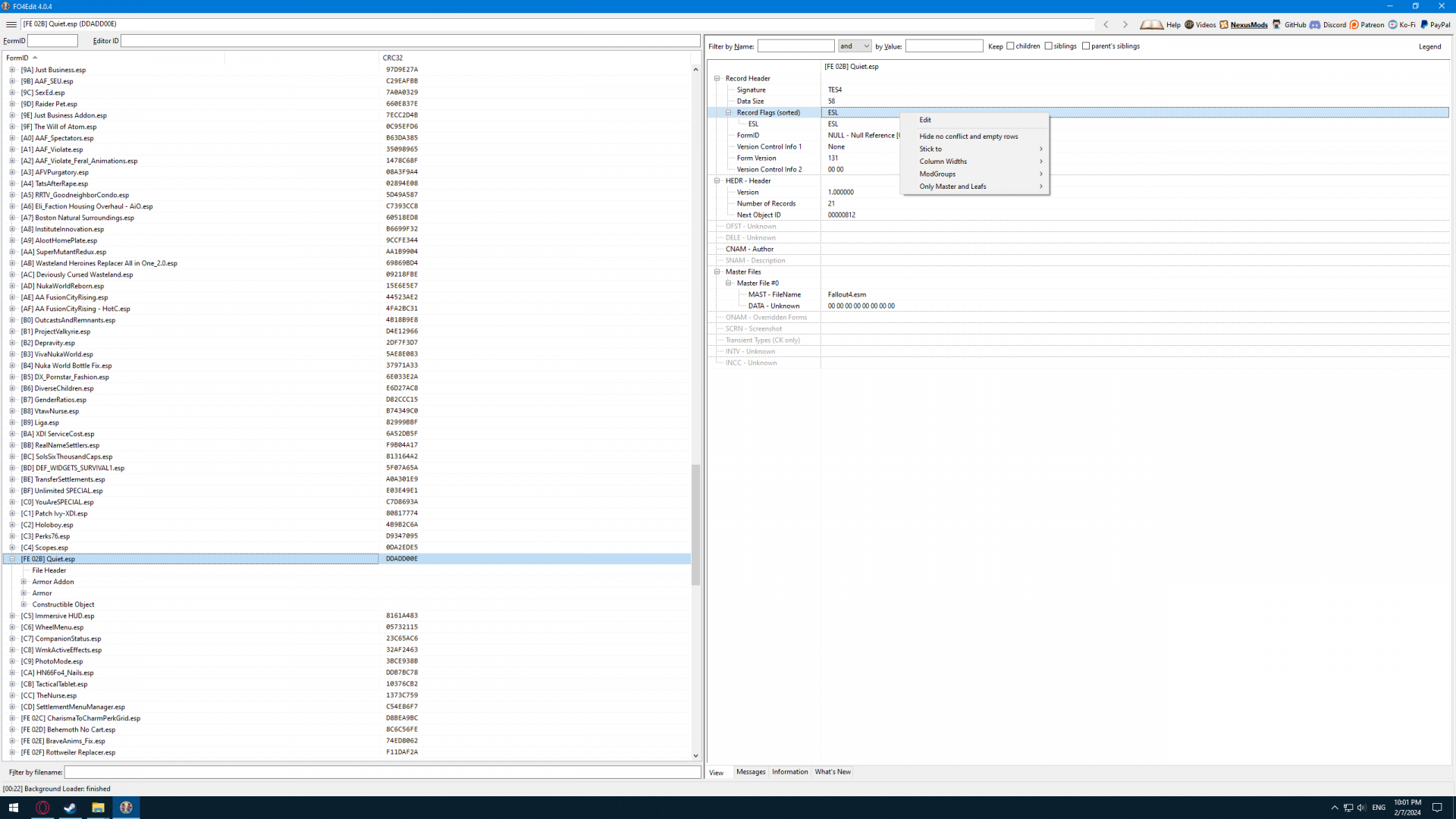Choose Edit from the context menu

click(x=925, y=120)
